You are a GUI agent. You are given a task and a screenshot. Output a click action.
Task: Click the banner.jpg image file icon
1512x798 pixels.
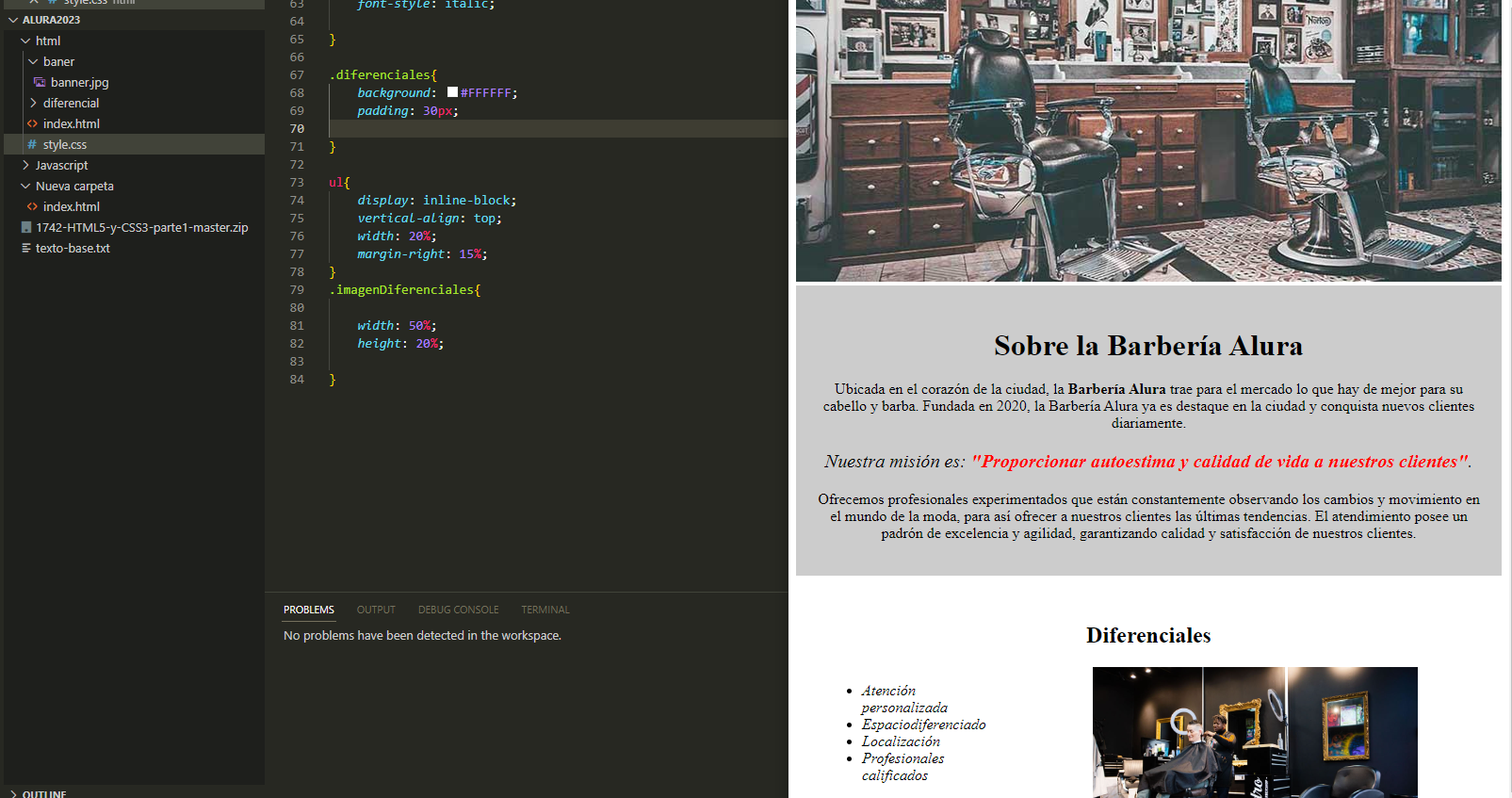(40, 82)
